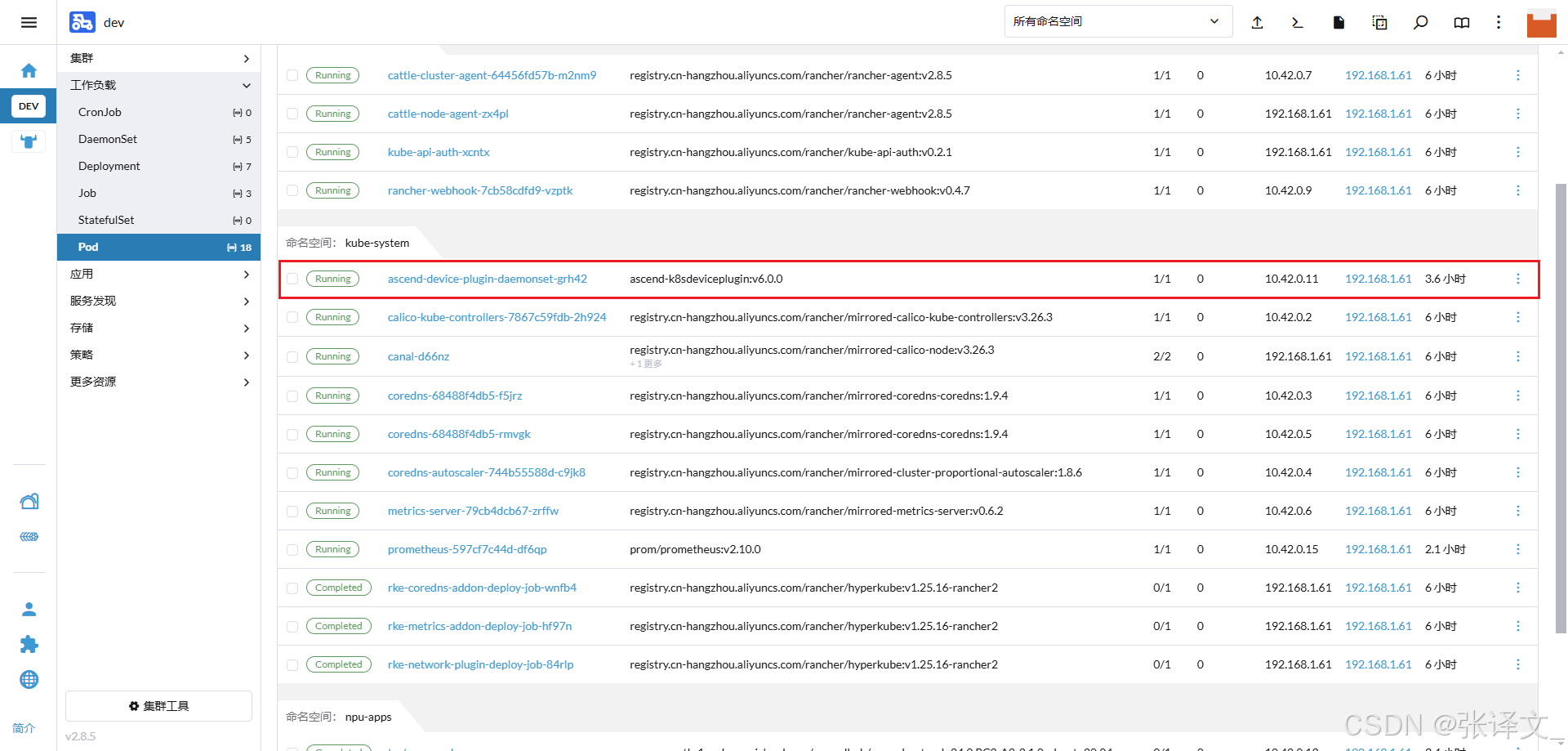Check the ascend-device-plugin-daemonset-grh42 row checkbox
The width and height of the screenshot is (1568, 751).
292,279
